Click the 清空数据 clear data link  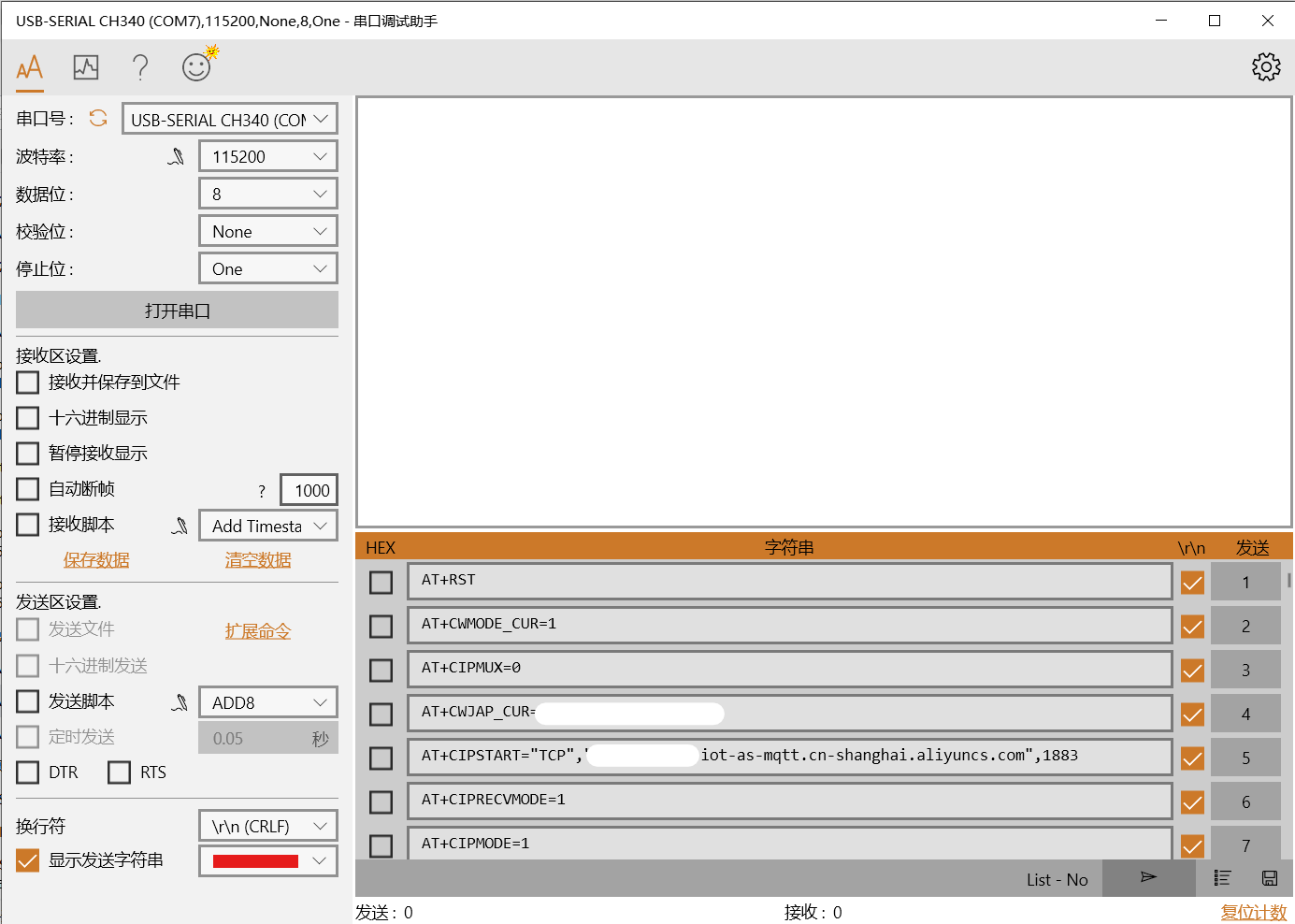click(257, 559)
